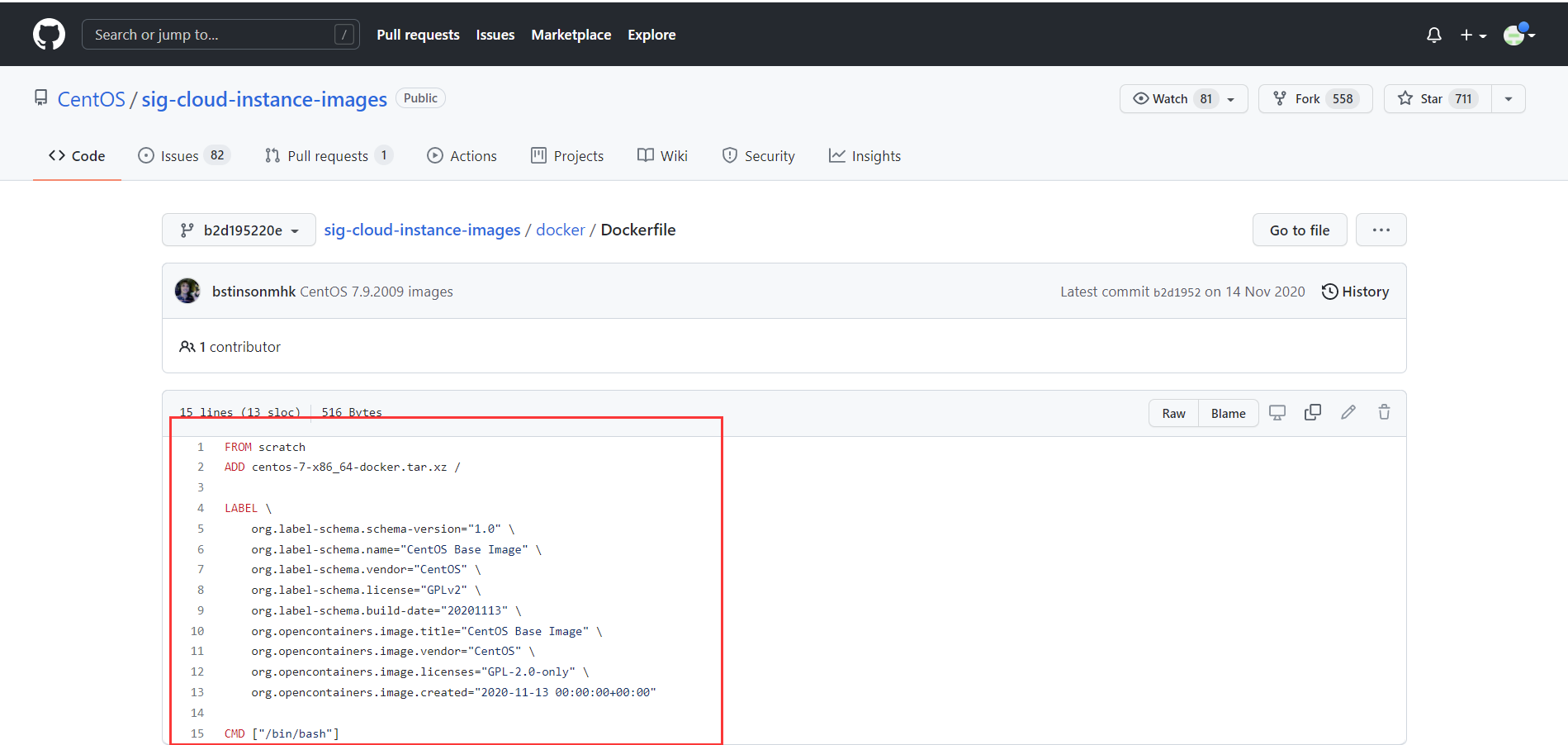The height and width of the screenshot is (745, 1568).
Task: Expand the Star lists dropdown arrow
Action: point(1509,99)
